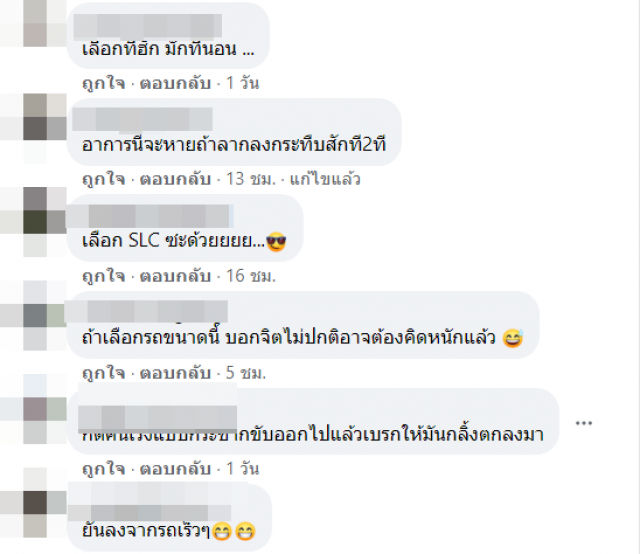The image size is (640, 554).
Task: Like the 'เลือก SLC ซะด้วย' comment
Action: click(104, 276)
